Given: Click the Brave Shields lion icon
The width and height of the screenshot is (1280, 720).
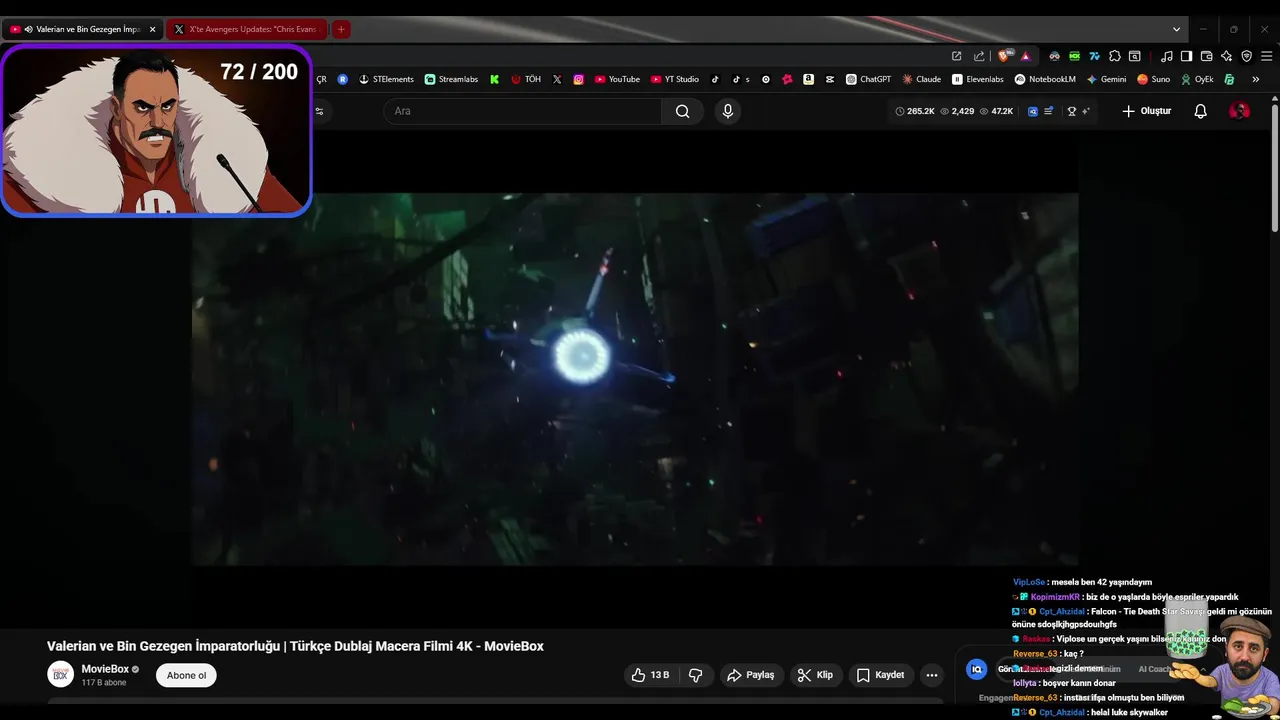Looking at the screenshot, I should [x=1004, y=56].
